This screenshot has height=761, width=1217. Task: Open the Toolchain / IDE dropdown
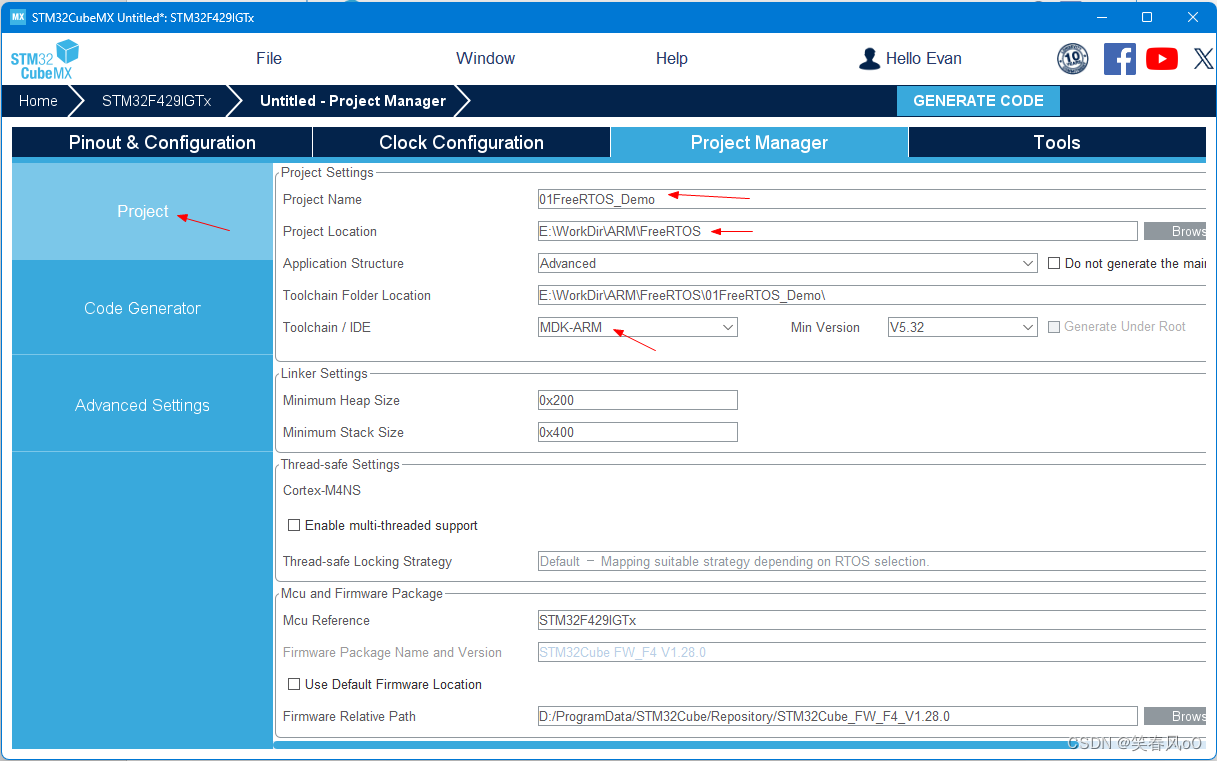638,327
